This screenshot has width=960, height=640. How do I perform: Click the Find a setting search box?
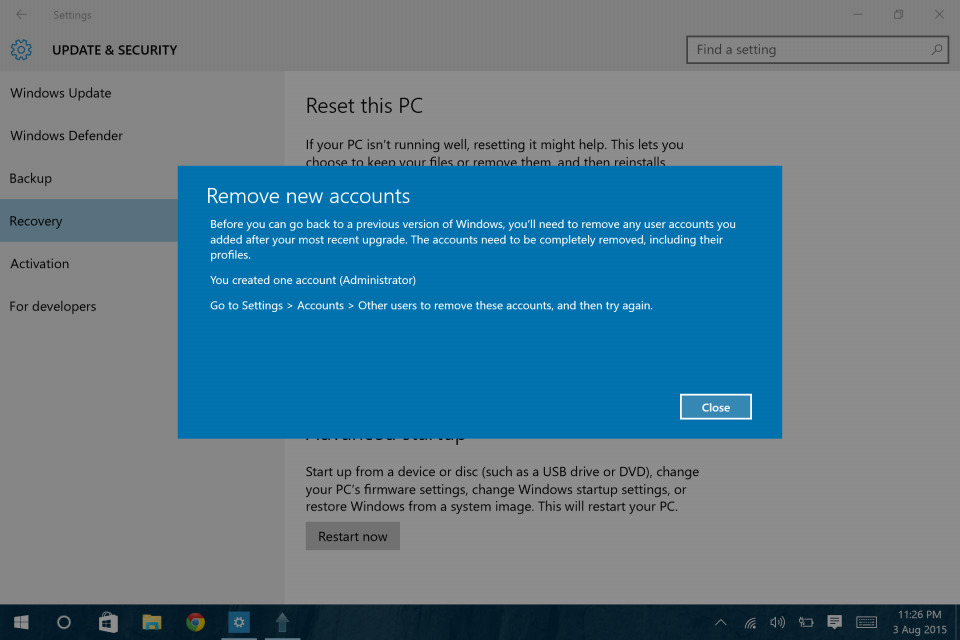coord(817,50)
